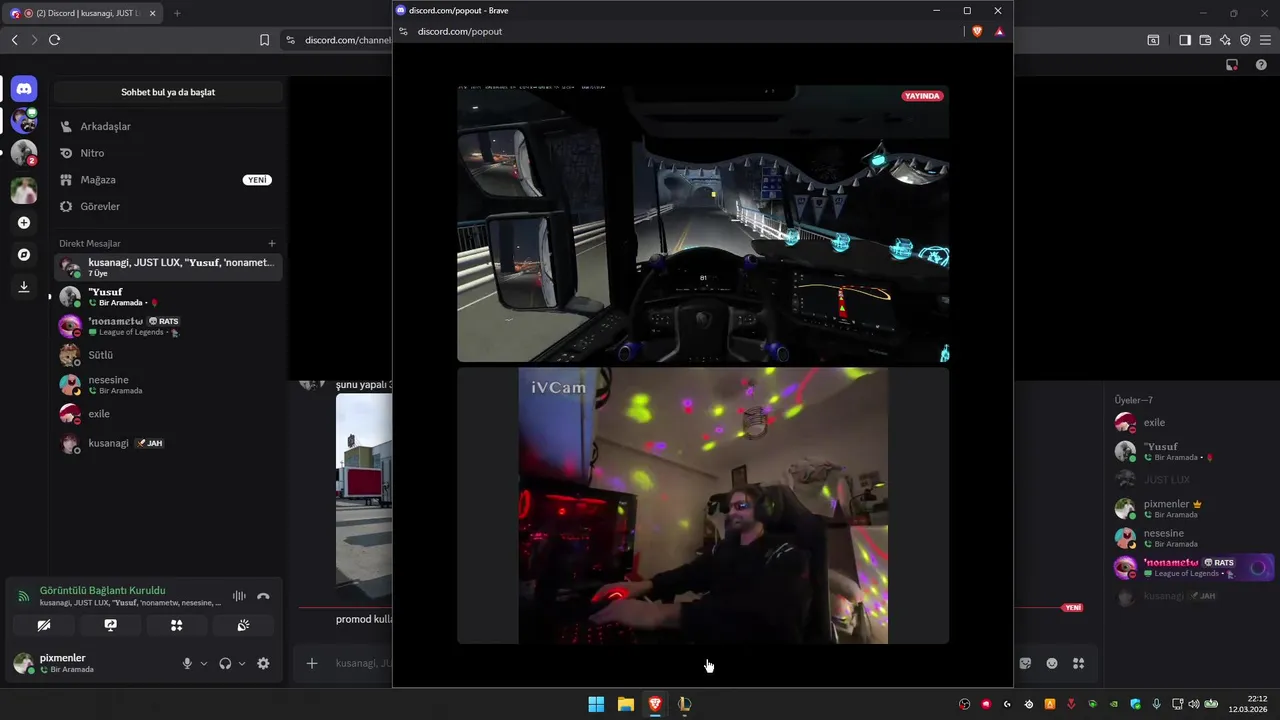Click 'nonametw in Üyeler member list
The image size is (1280, 720).
pyautogui.click(x=1192, y=568)
